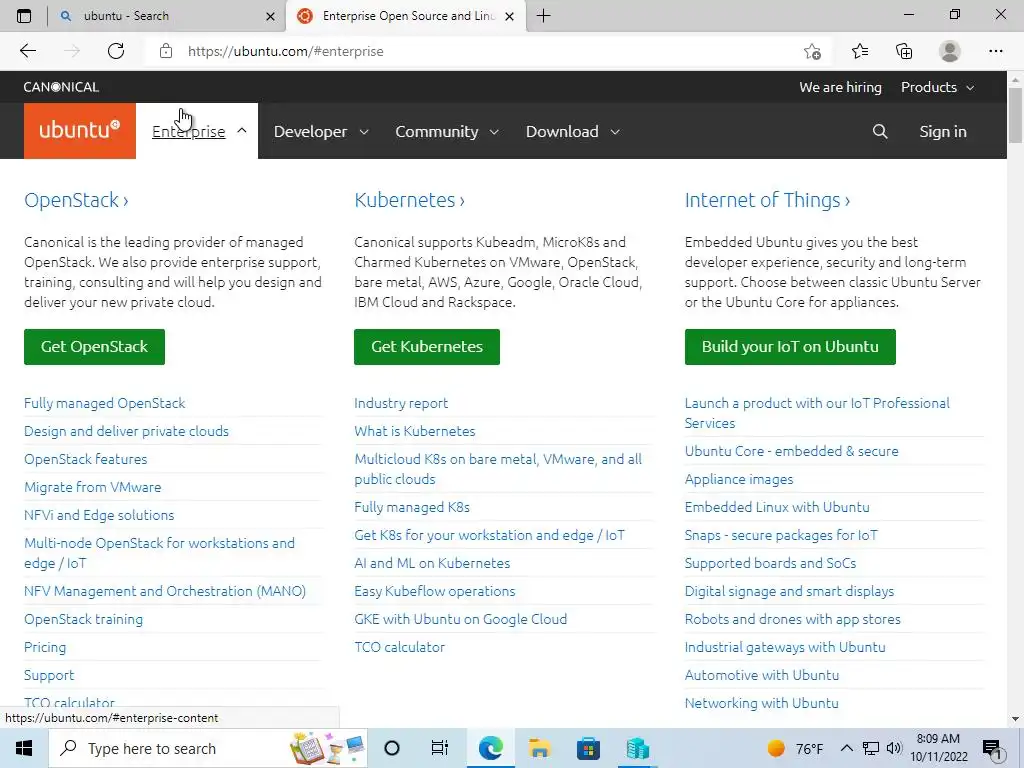The width and height of the screenshot is (1024, 768).
Task: Switch to the ubuntu - Search tab
Action: pyautogui.click(x=167, y=16)
